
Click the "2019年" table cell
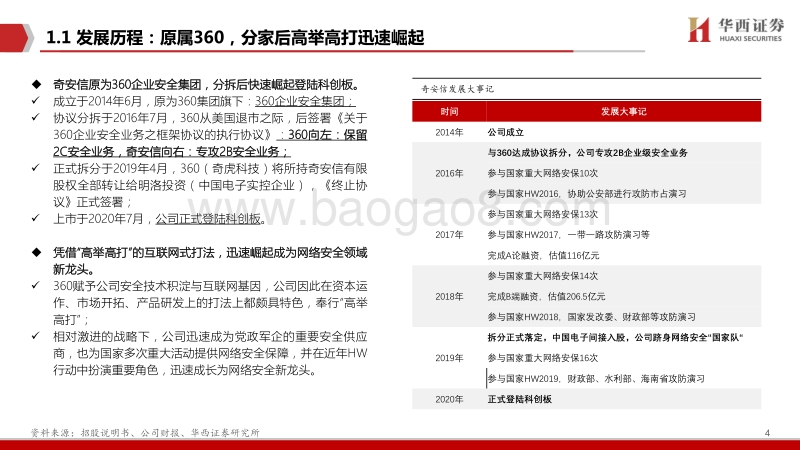449,358
